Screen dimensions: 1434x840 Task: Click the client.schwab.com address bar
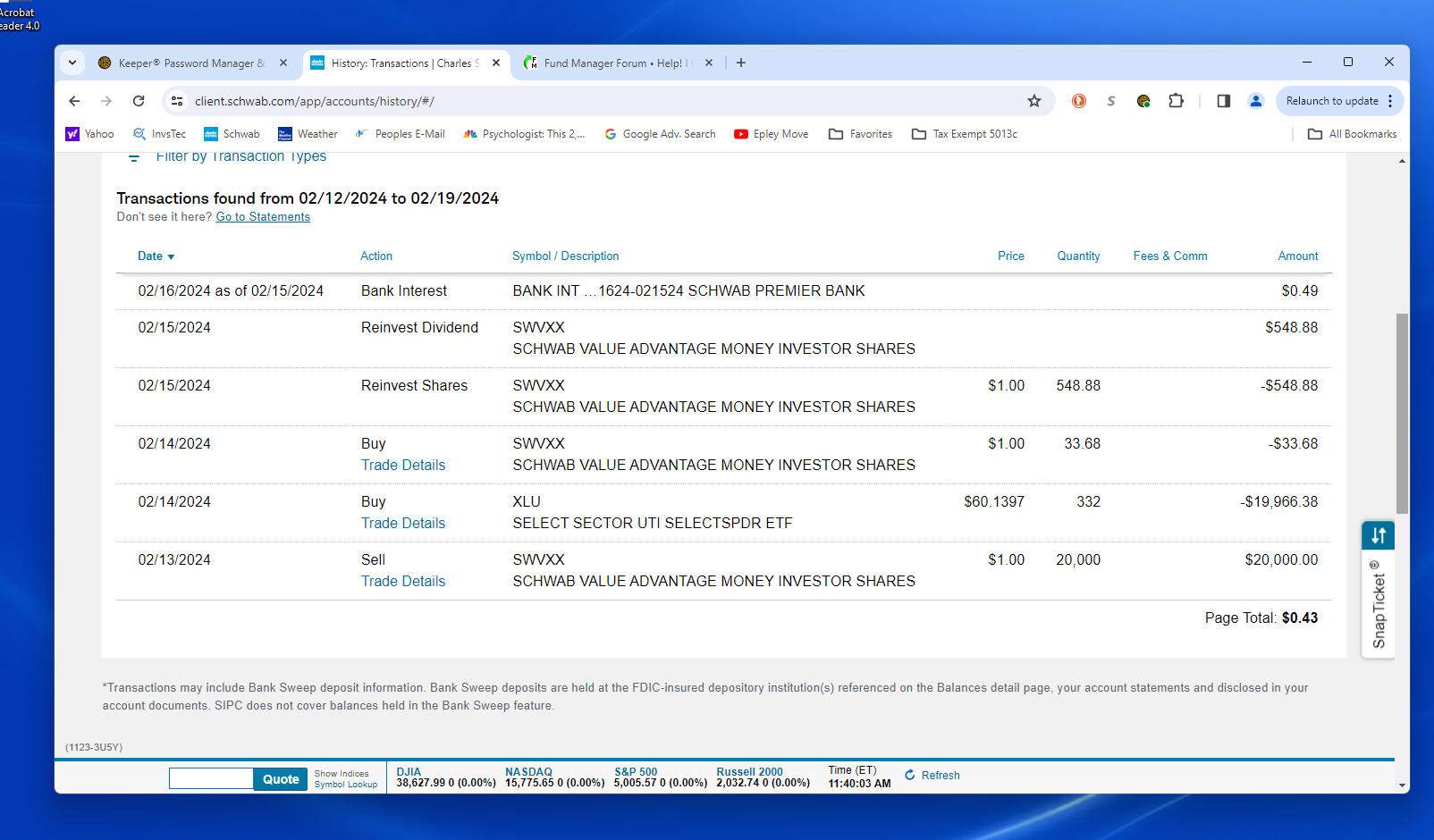coord(608,101)
